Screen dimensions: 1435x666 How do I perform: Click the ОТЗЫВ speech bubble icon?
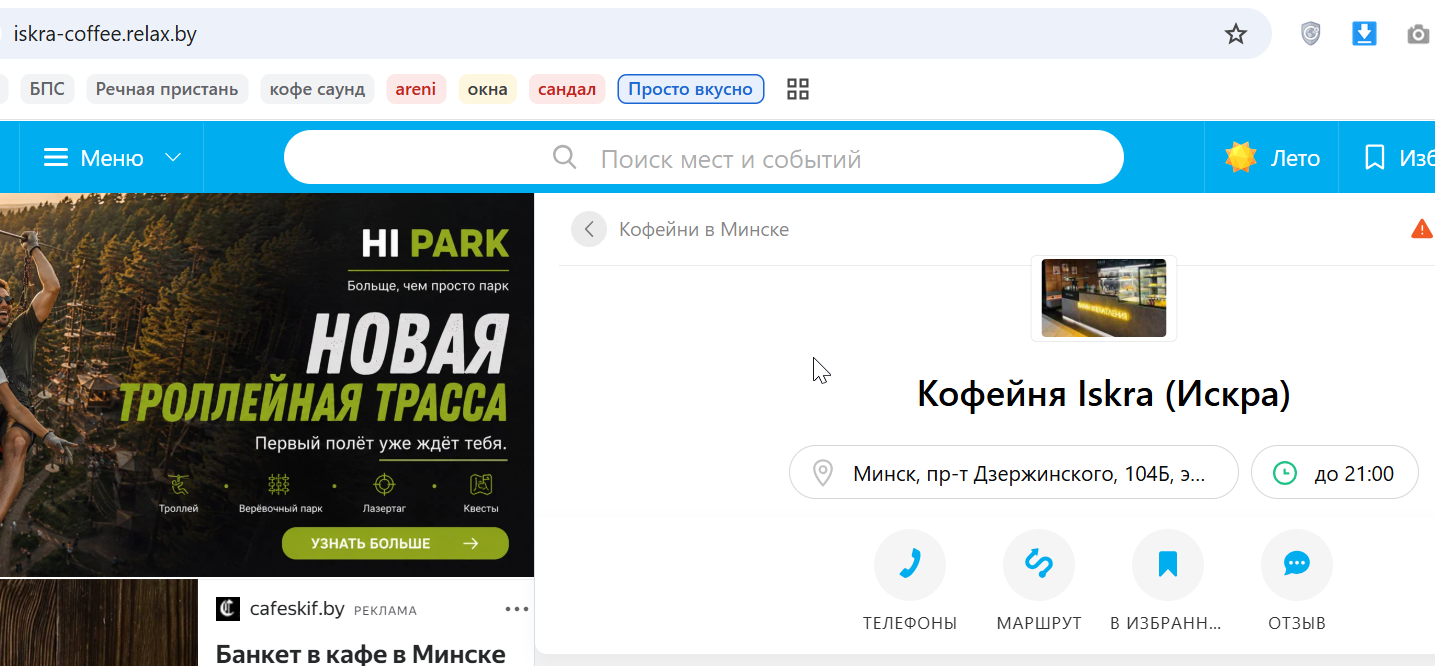click(1297, 565)
